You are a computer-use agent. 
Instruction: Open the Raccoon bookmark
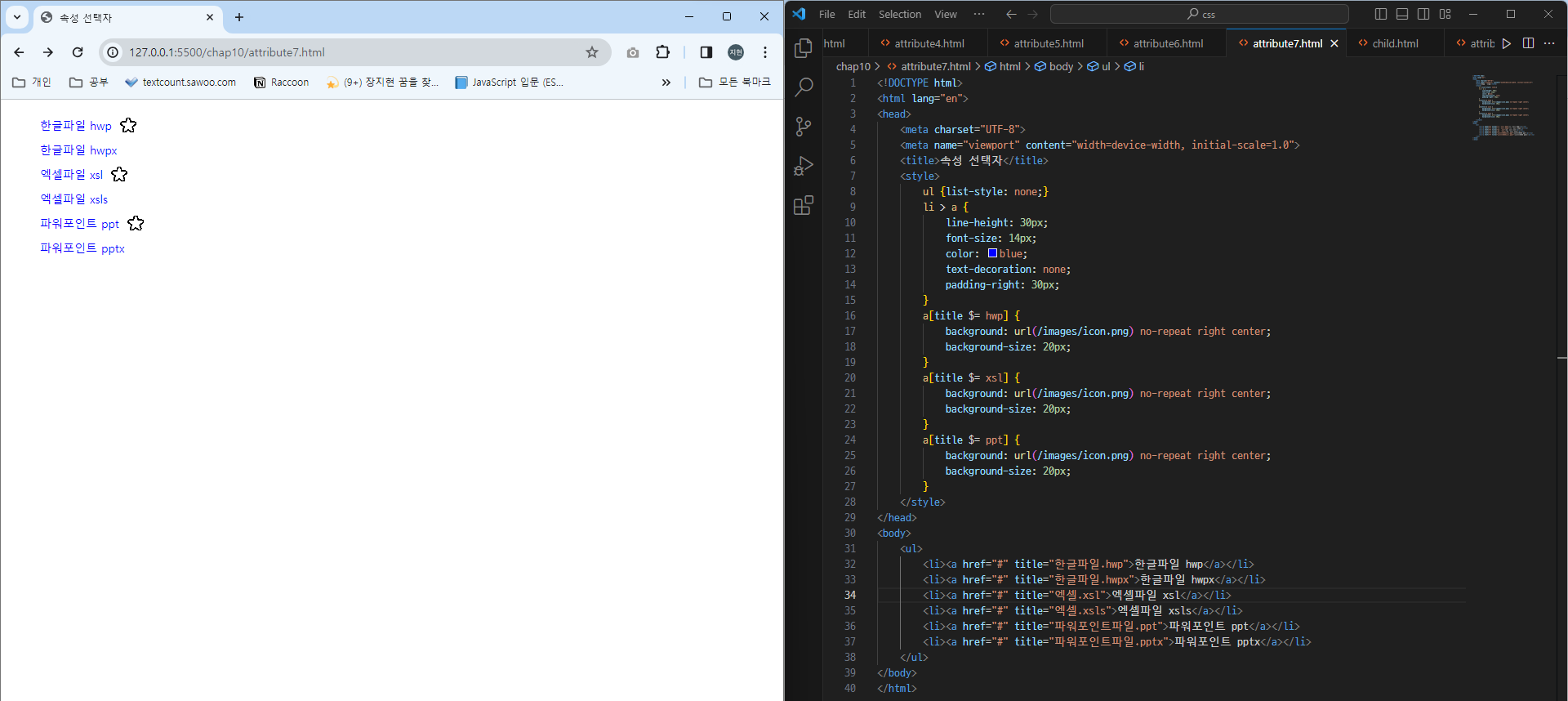coord(282,83)
